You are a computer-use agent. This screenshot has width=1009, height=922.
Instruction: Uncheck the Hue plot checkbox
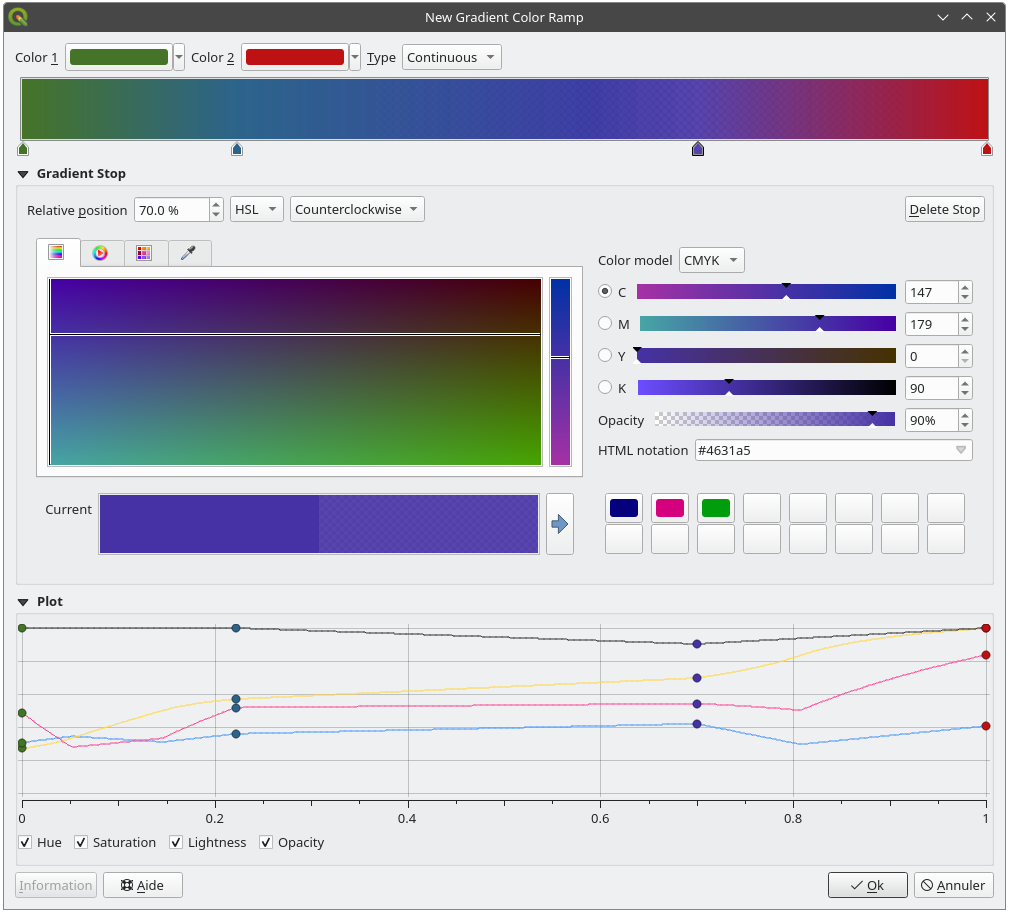(26, 842)
